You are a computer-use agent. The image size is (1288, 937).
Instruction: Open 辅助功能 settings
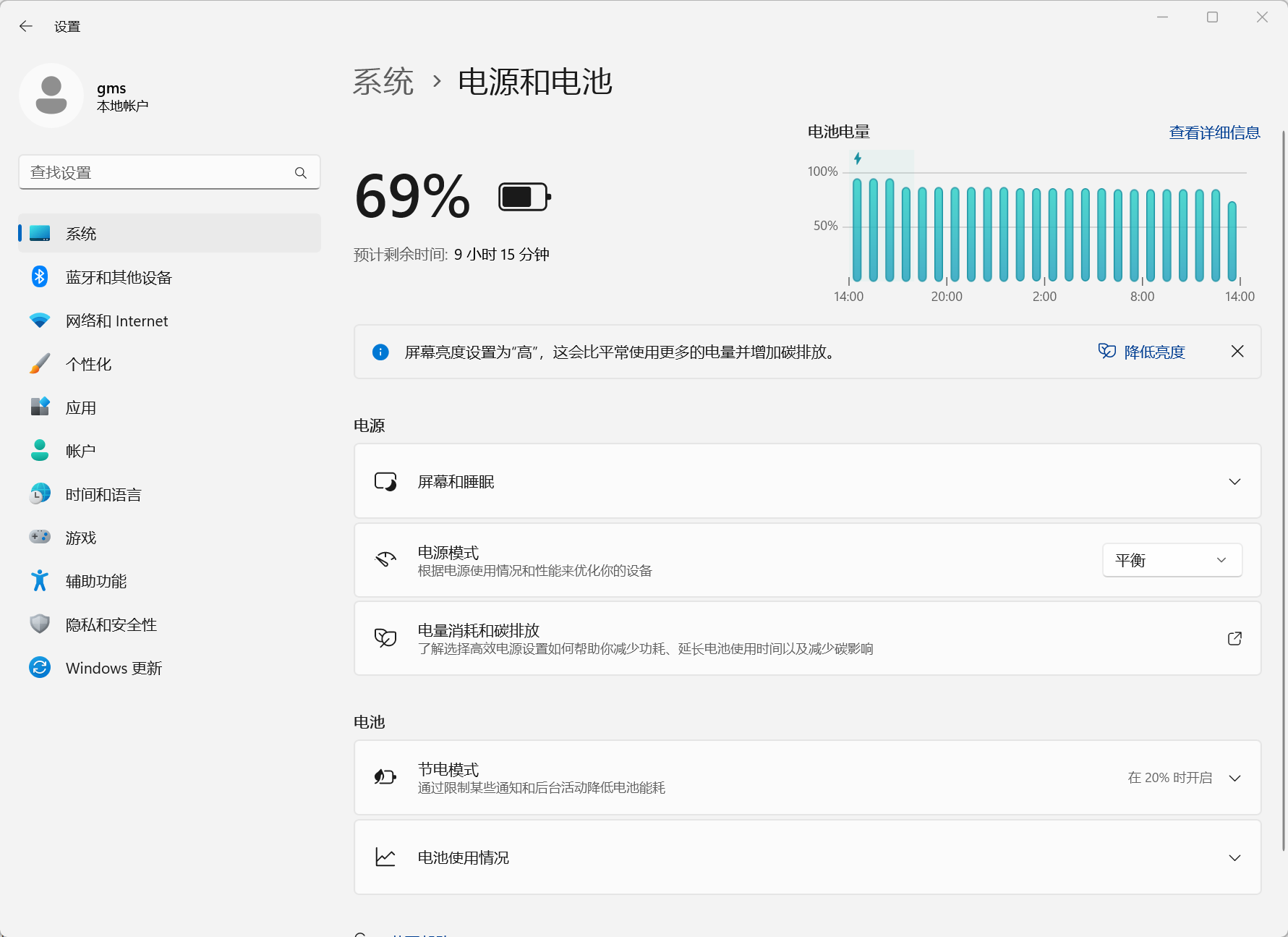[169, 581]
